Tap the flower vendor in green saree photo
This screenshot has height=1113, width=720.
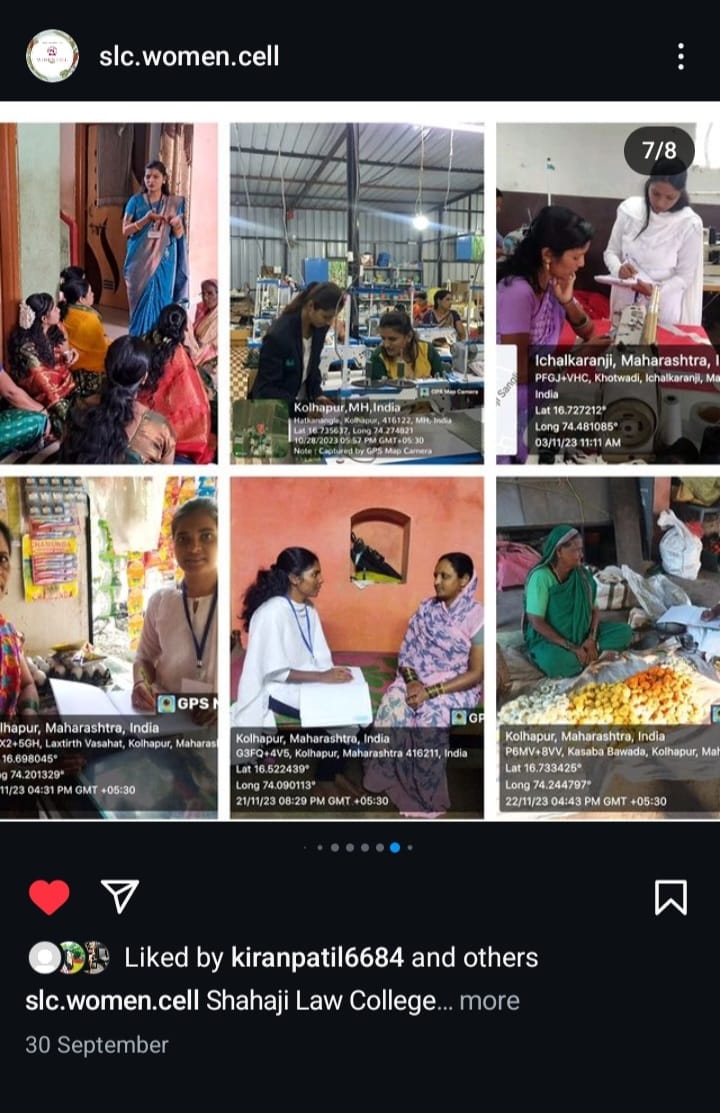(608, 647)
